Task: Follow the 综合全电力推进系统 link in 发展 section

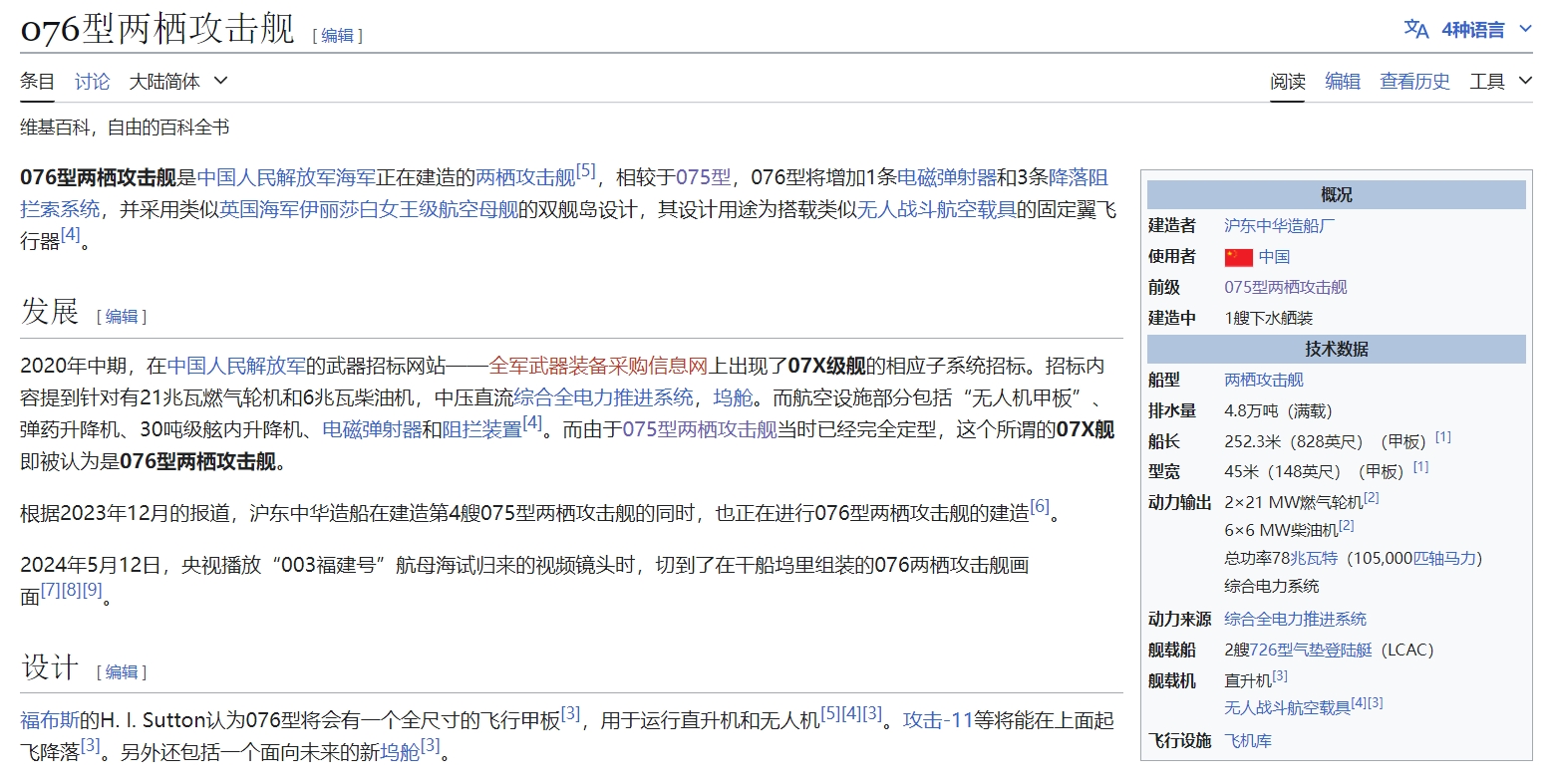Action: 603,398
